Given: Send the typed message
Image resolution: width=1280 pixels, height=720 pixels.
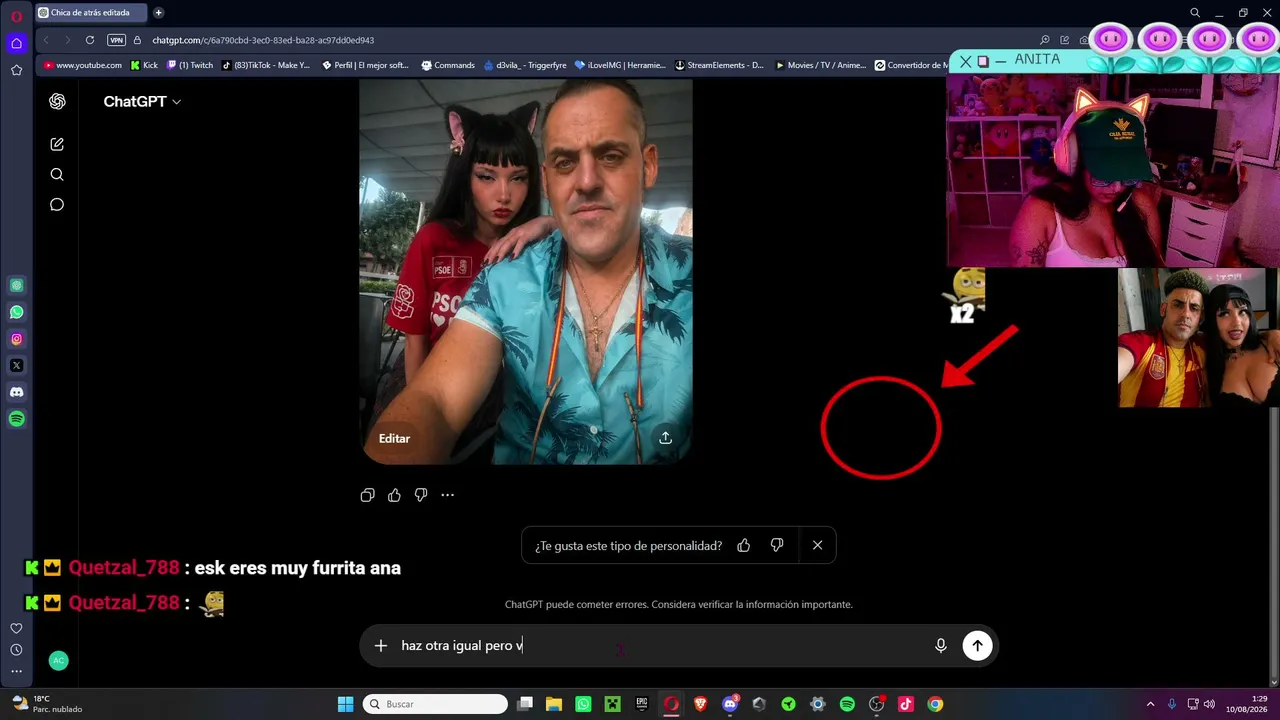Looking at the screenshot, I should click(977, 646).
